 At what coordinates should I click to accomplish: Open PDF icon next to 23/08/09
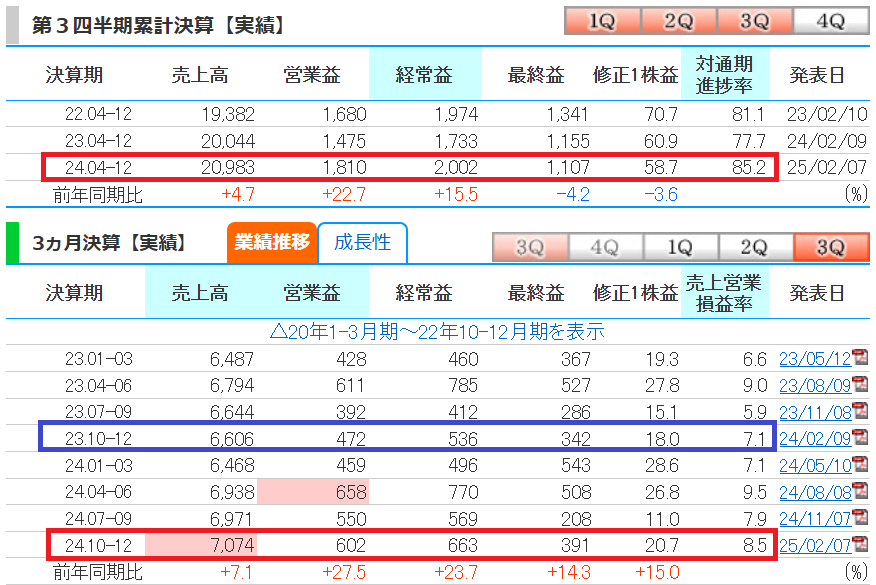pyautogui.click(x=860, y=384)
